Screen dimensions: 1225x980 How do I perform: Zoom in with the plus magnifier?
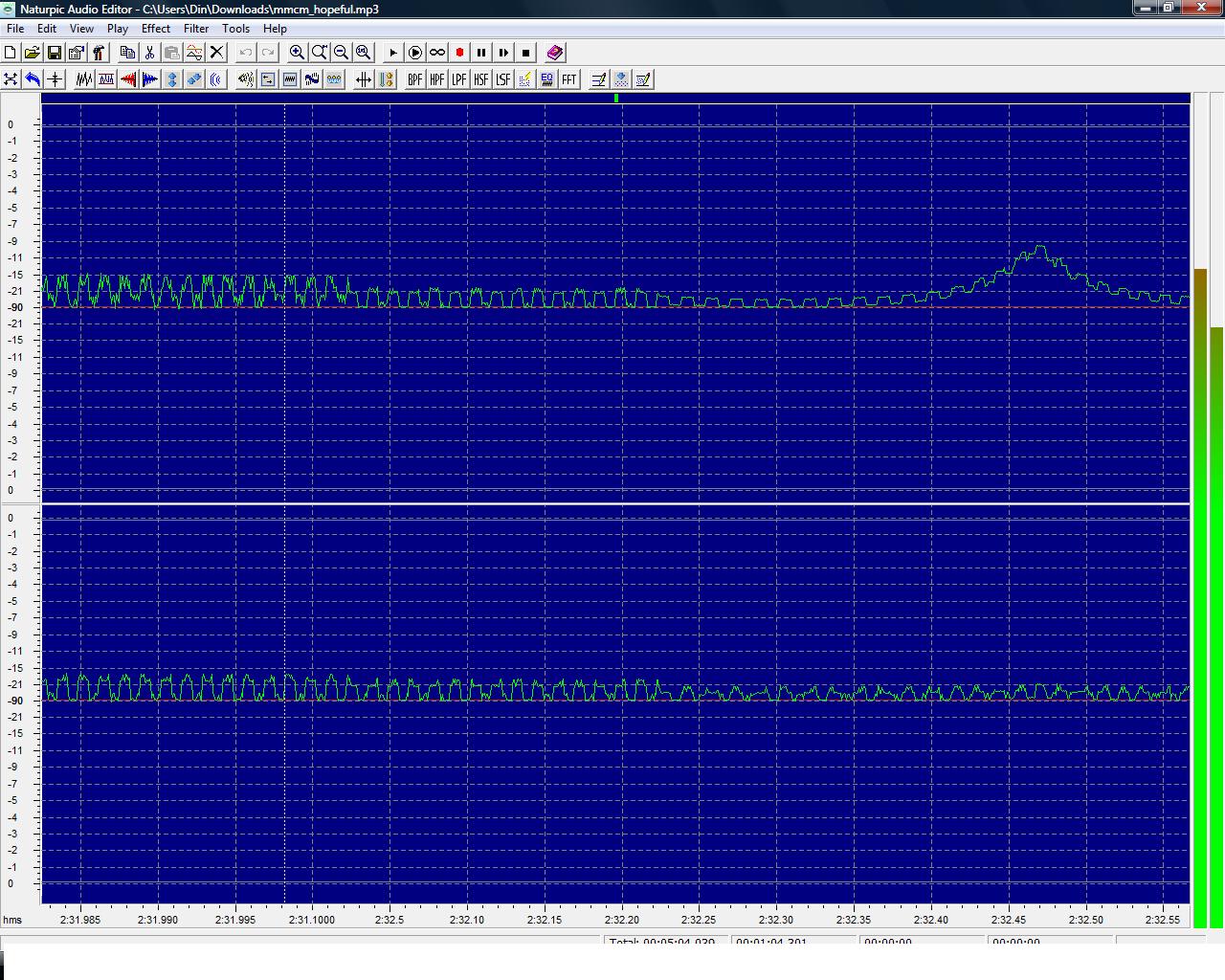(298, 53)
